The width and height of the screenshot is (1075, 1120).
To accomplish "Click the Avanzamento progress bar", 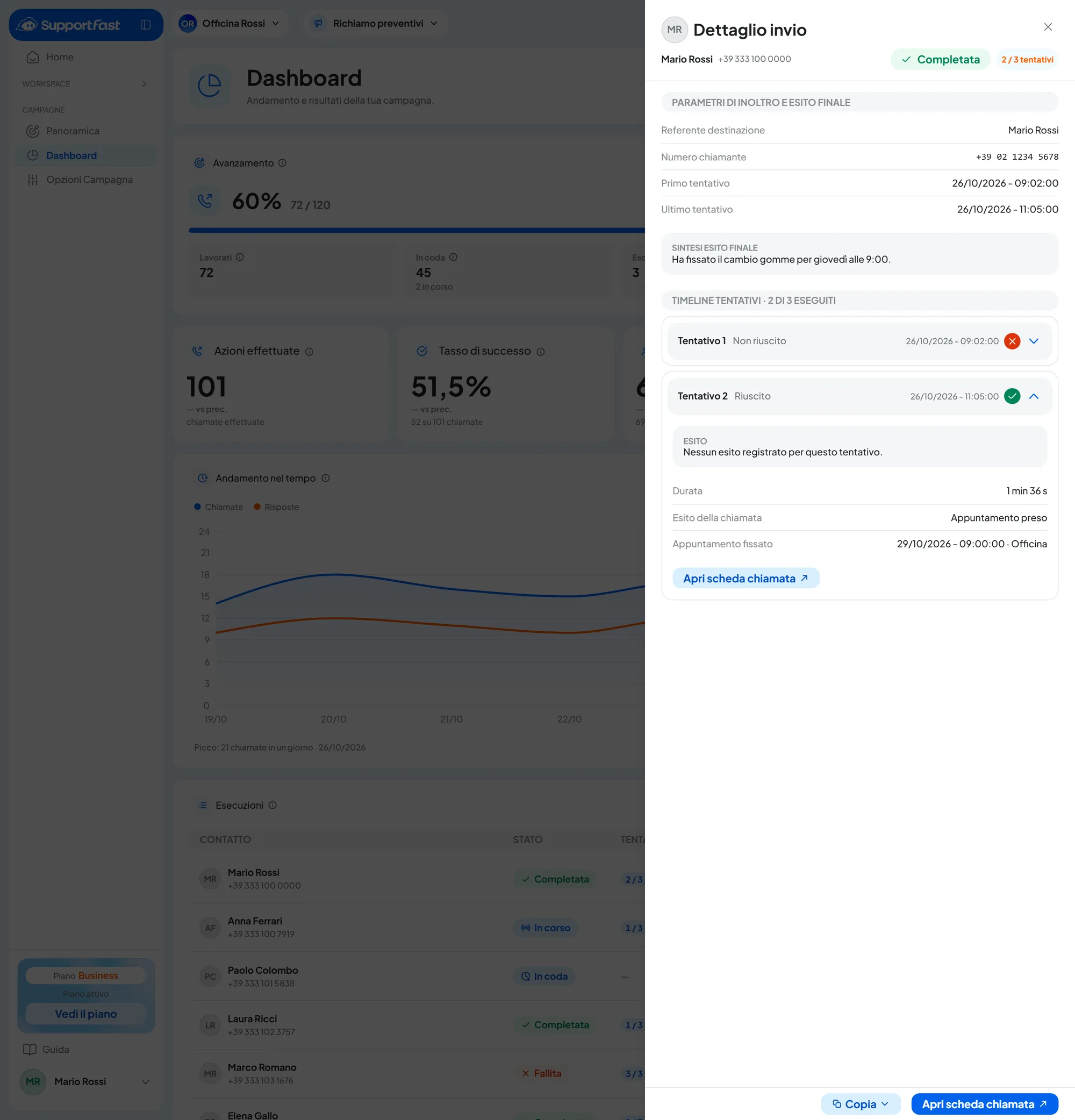I will point(417,230).
